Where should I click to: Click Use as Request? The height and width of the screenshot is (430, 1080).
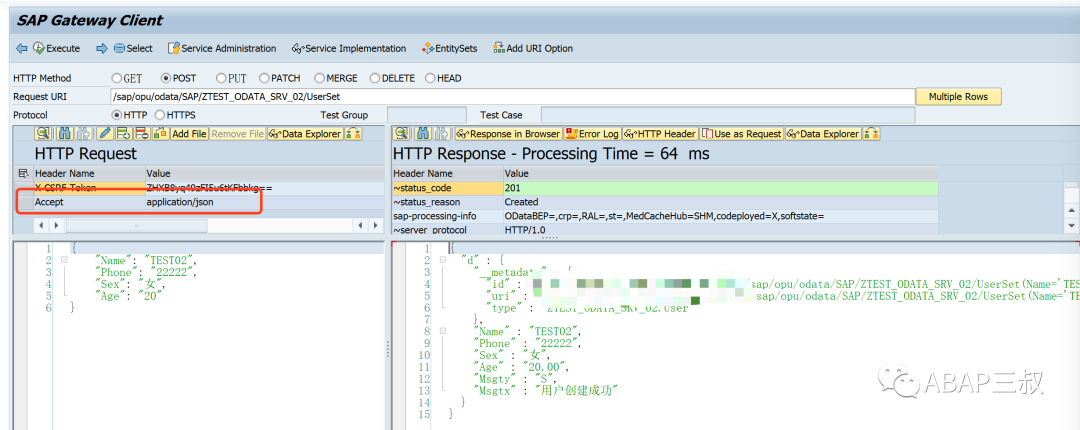click(741, 134)
